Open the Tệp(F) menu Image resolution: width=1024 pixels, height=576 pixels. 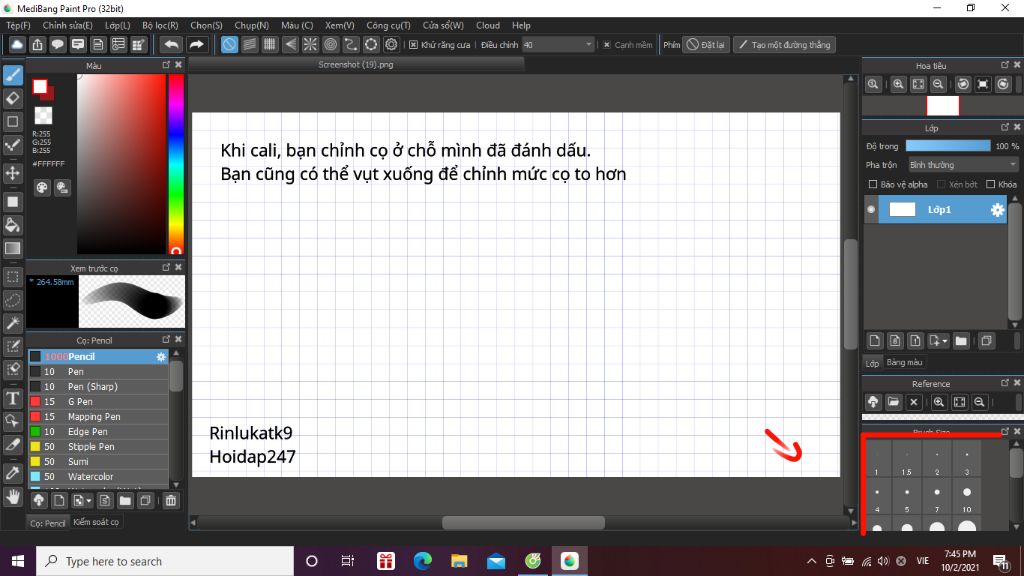(x=18, y=25)
